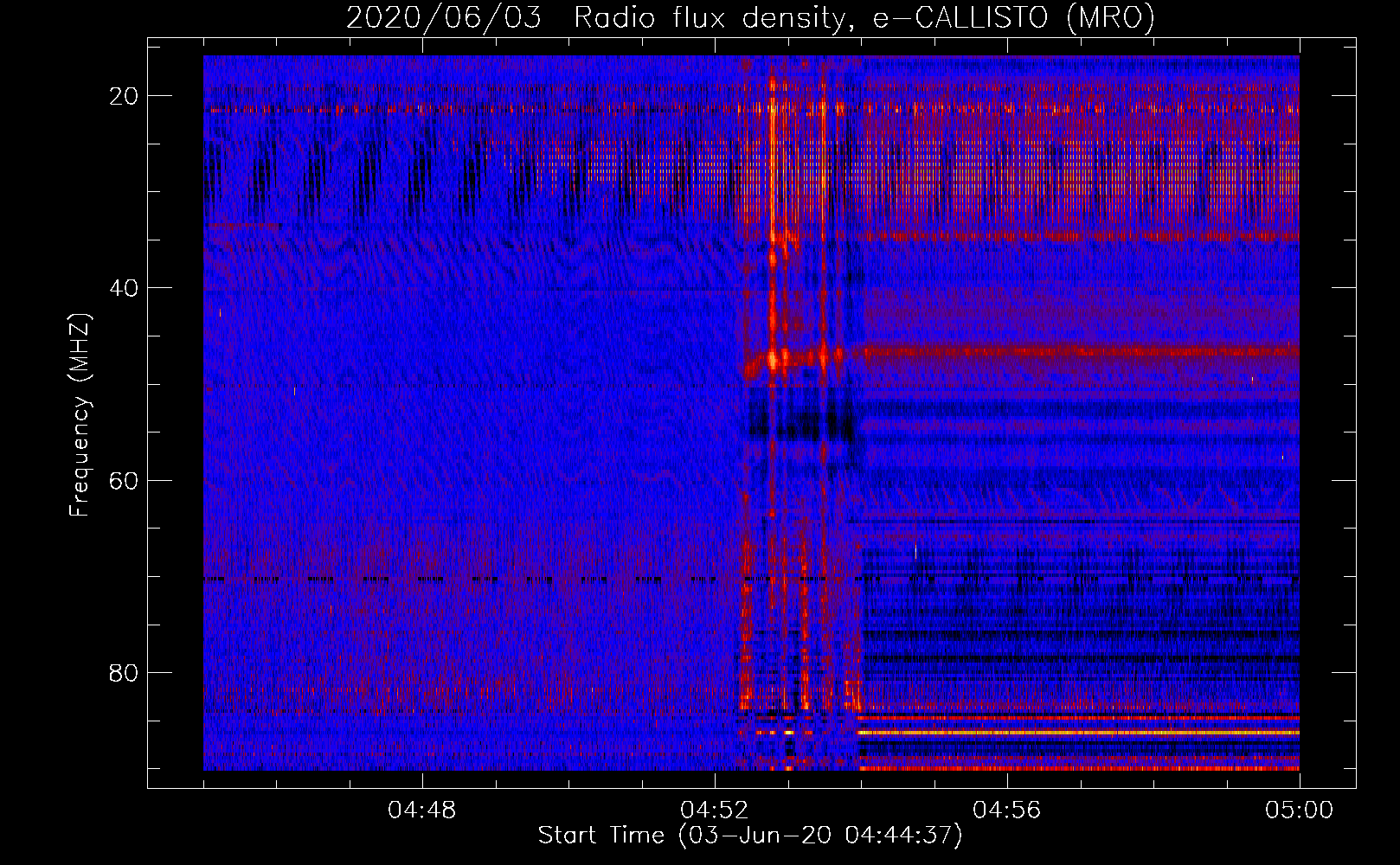Select the 05:00 time tick label
The height and width of the screenshot is (865, 1400).
(1300, 811)
